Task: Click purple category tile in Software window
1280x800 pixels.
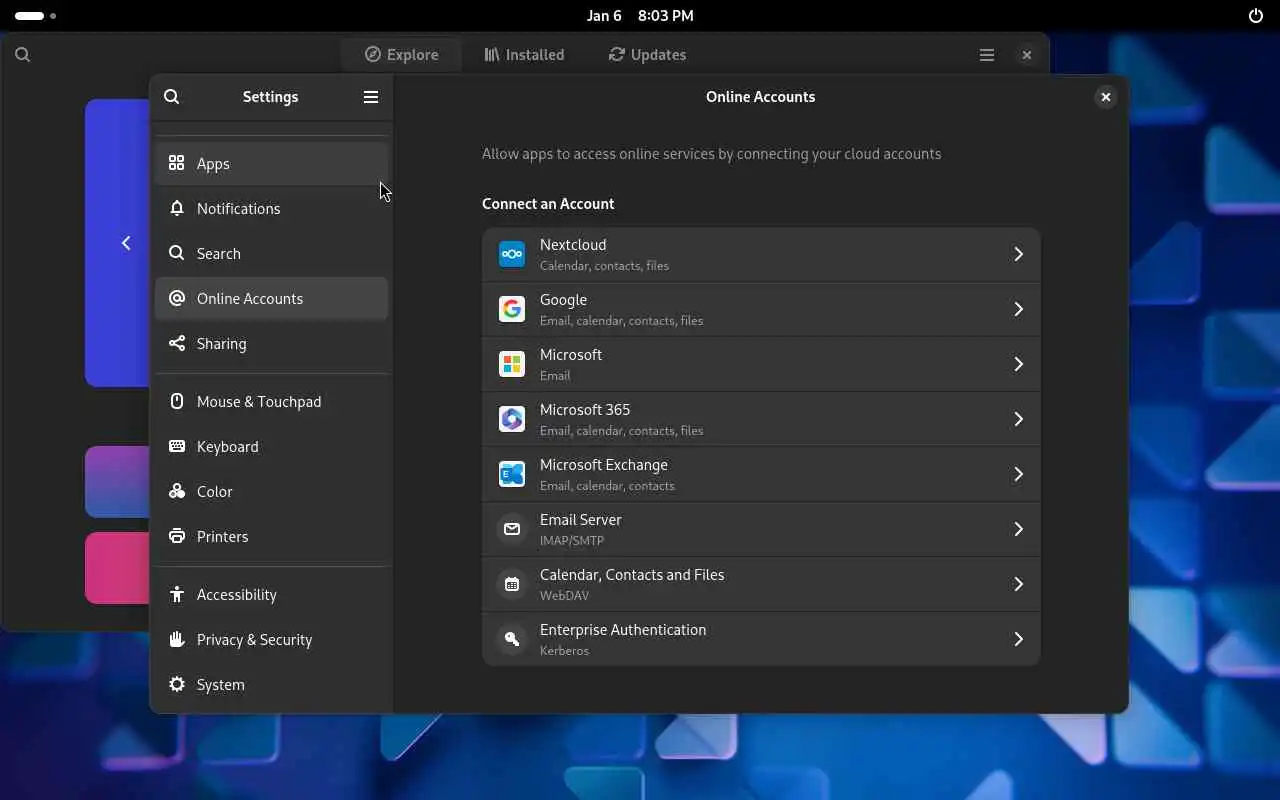Action: [117, 482]
